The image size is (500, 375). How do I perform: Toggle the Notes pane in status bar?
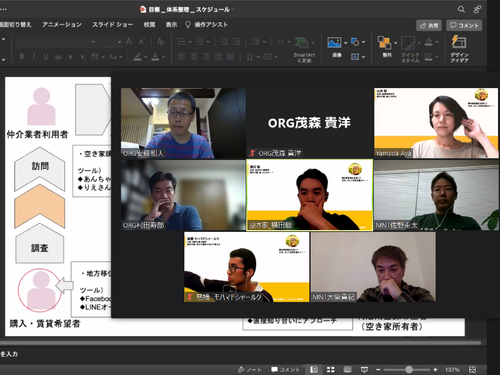pos(250,369)
